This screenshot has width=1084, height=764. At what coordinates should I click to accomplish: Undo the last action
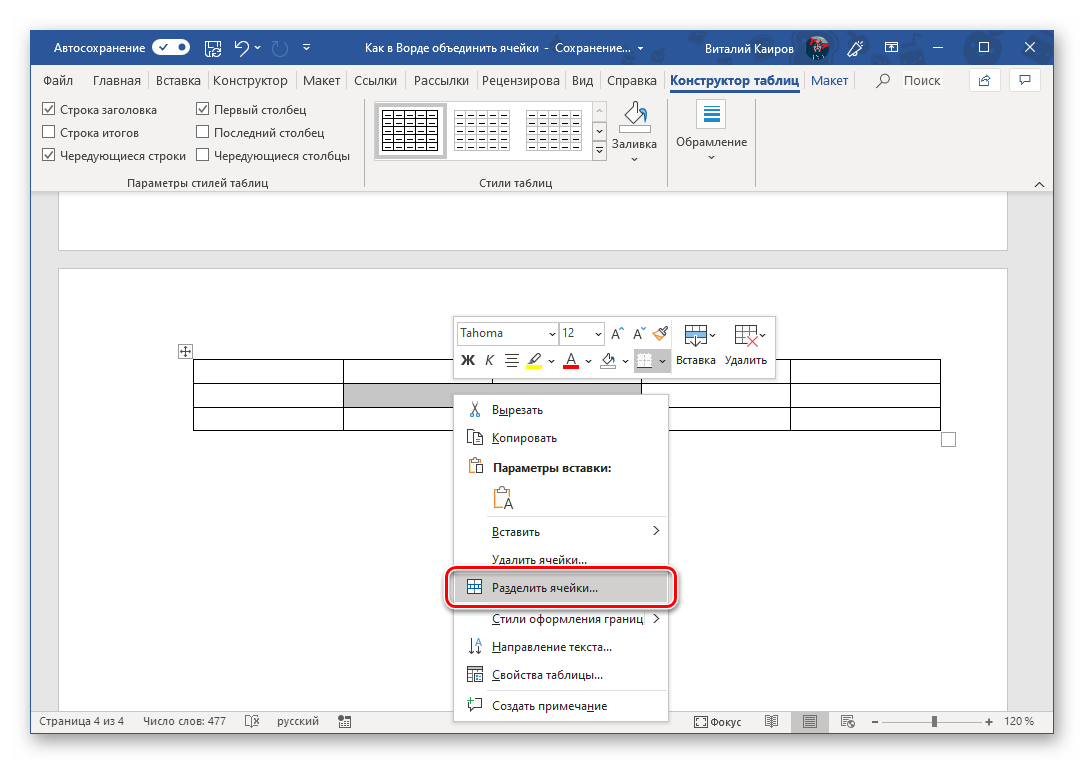pos(241,48)
